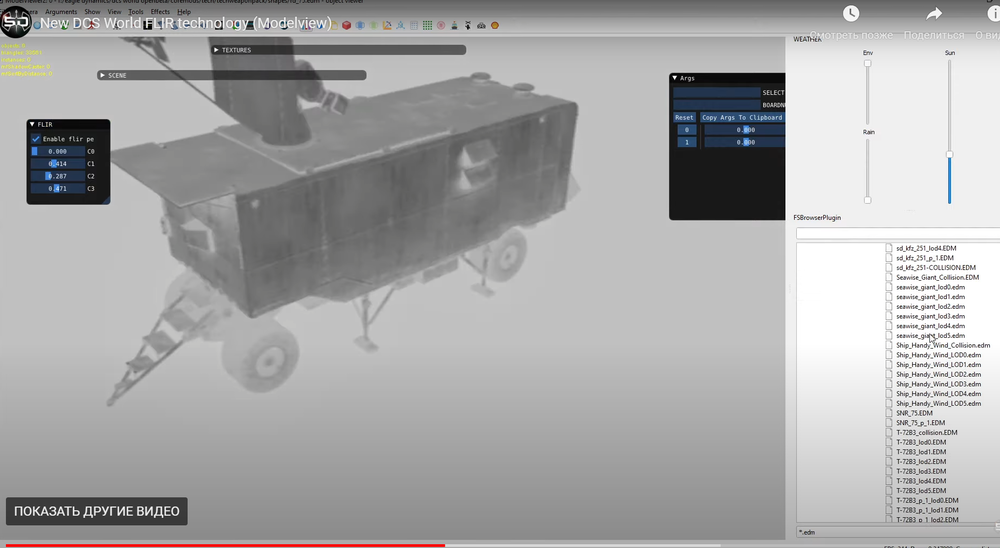Click the orange sphere toolbar icon

(x=495, y=26)
